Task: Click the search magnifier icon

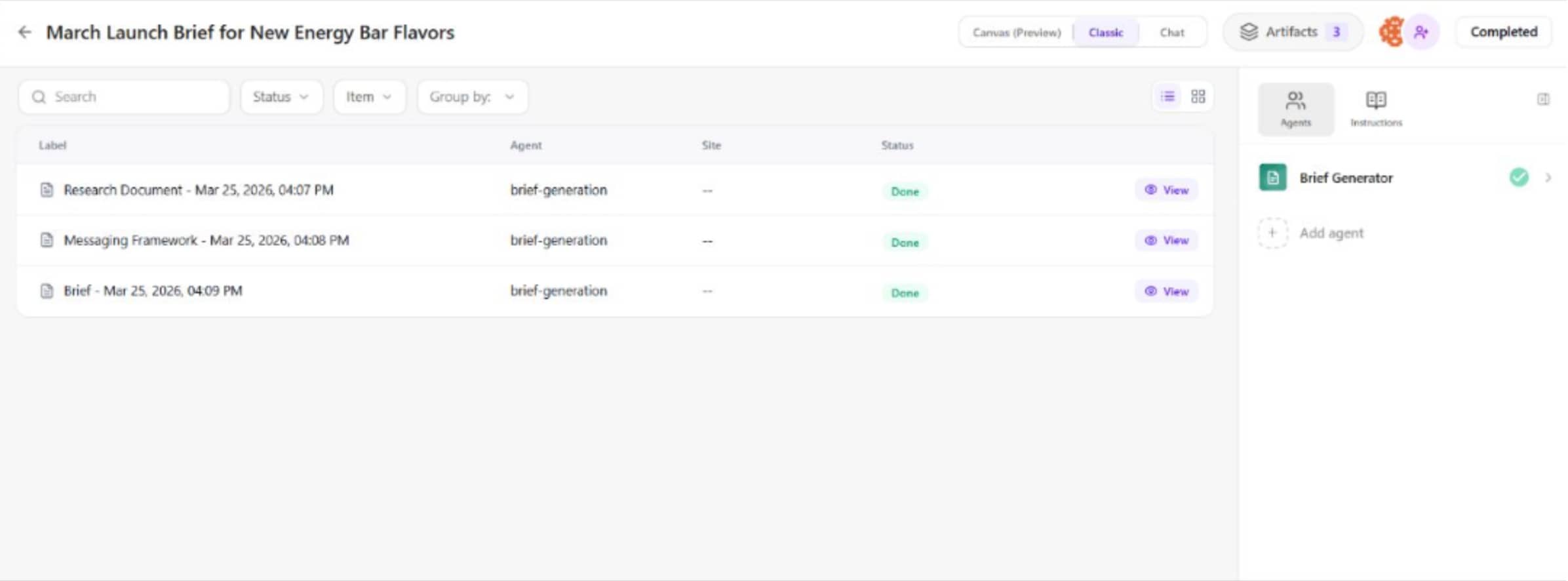Action: click(x=39, y=97)
